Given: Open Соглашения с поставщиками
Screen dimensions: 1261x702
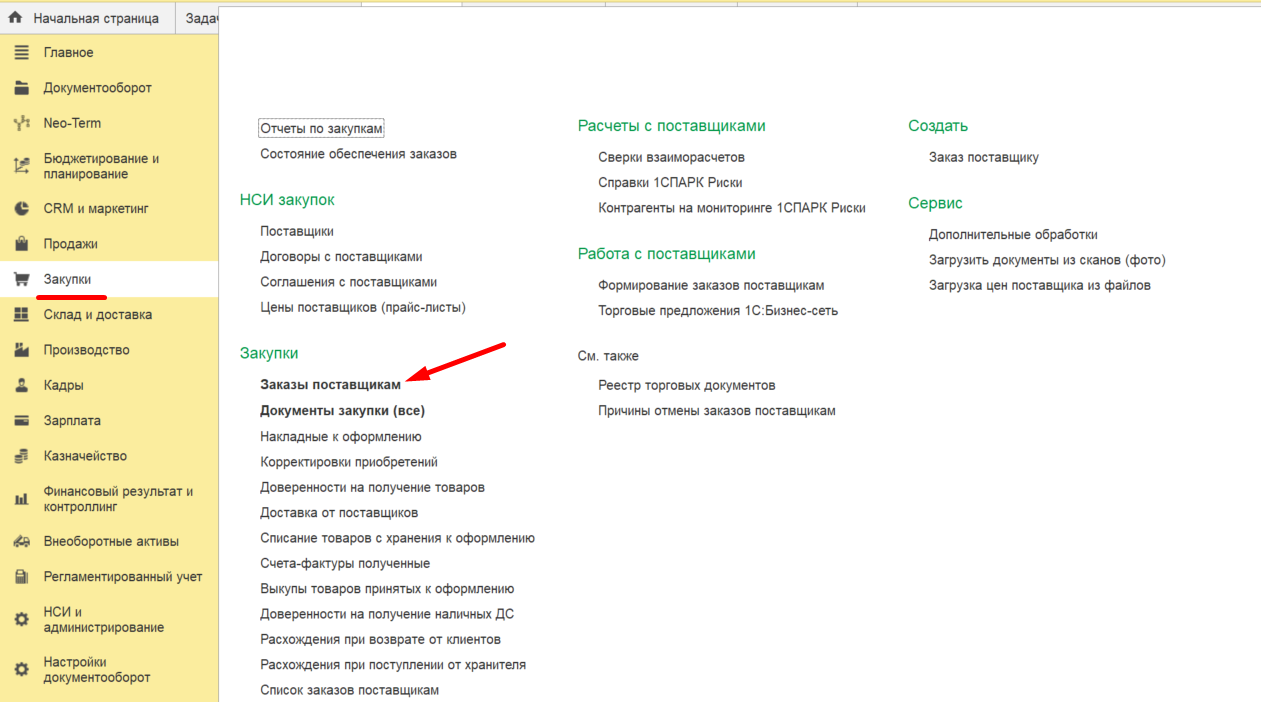Looking at the screenshot, I should click(x=348, y=282).
